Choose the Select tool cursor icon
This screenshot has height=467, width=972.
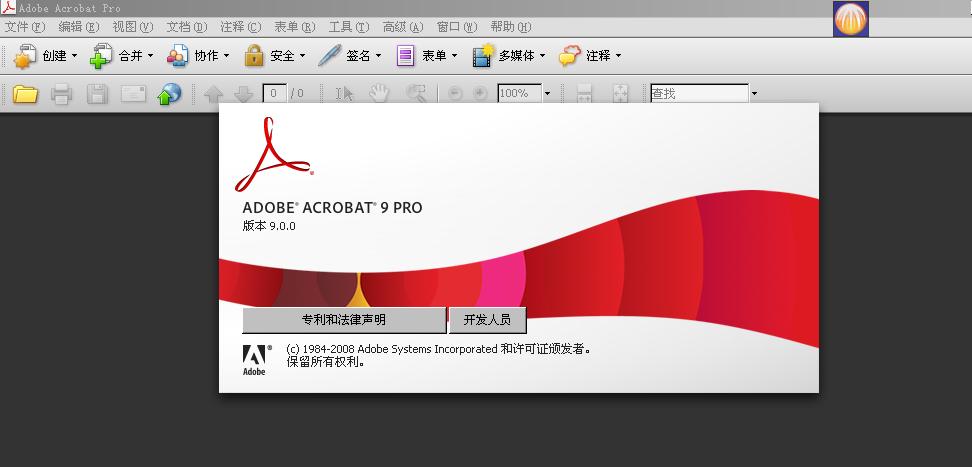[344, 94]
